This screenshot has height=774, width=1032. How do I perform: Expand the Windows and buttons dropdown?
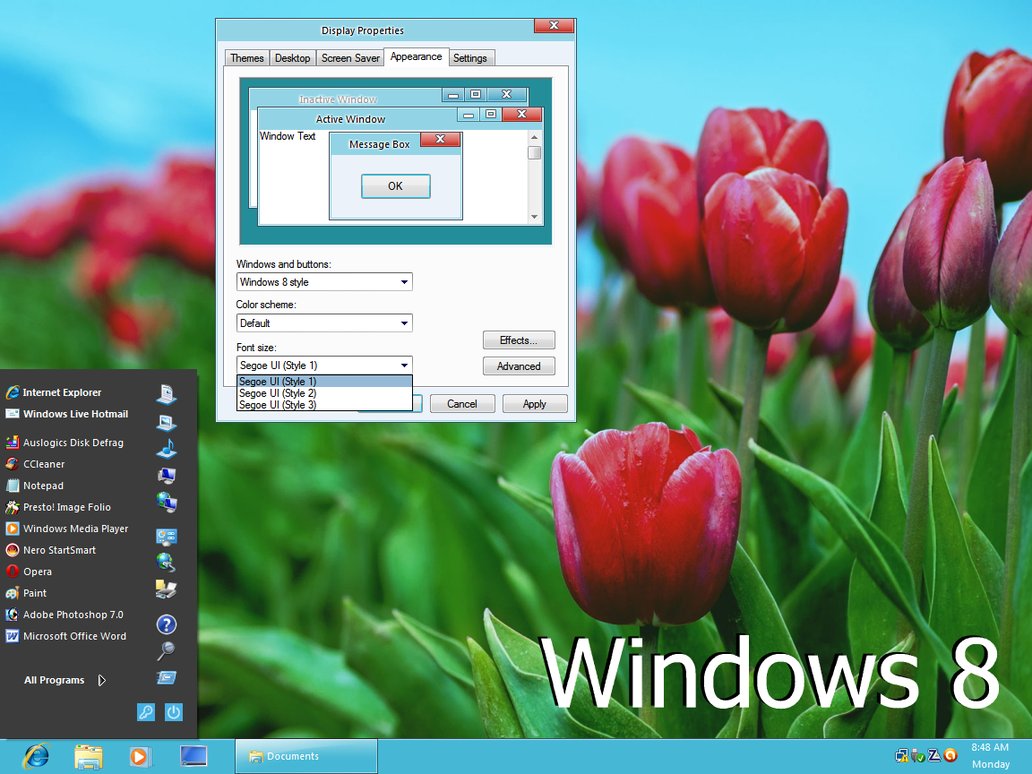[x=324, y=283]
